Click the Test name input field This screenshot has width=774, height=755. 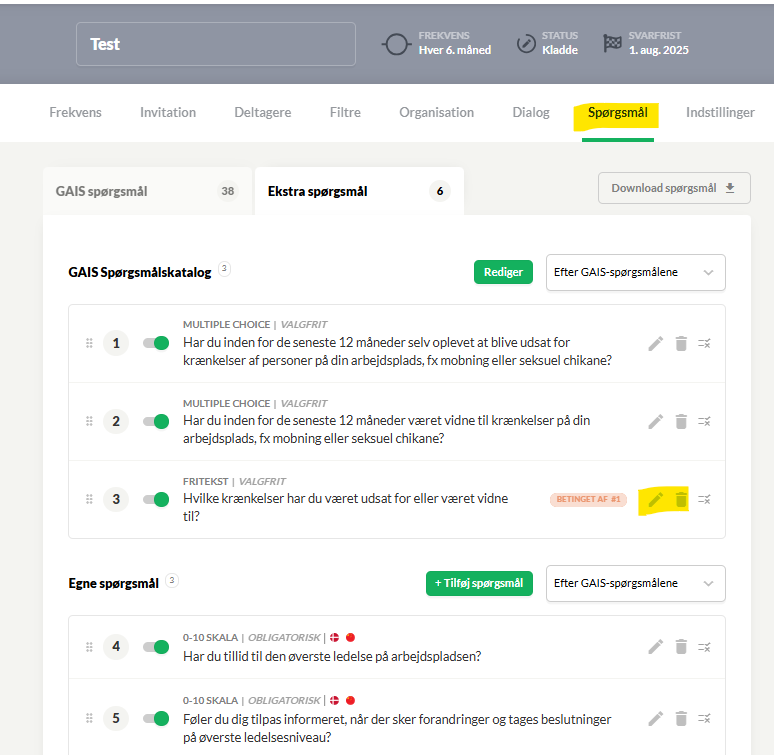coord(216,44)
